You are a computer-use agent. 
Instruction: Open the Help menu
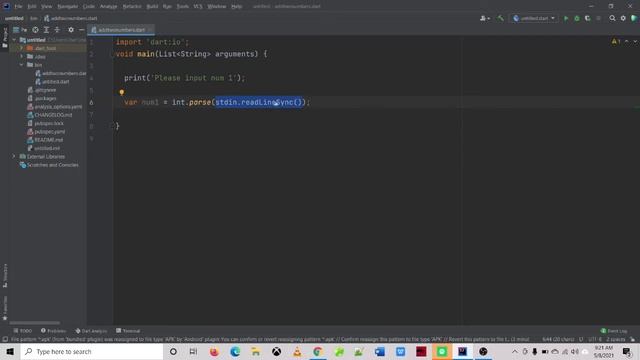(x=236, y=7)
